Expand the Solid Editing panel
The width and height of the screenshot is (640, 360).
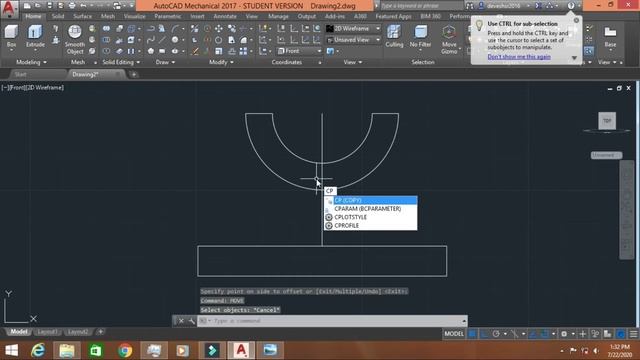click(x=121, y=62)
